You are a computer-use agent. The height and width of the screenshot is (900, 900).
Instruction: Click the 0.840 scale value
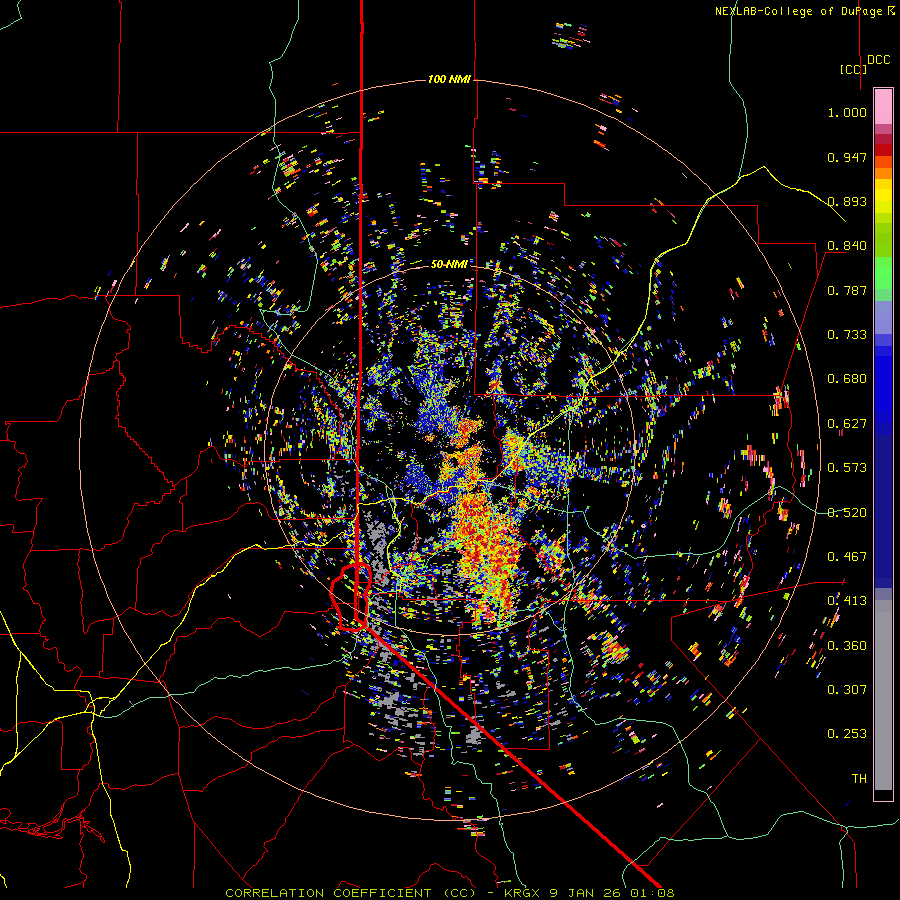tap(847, 246)
